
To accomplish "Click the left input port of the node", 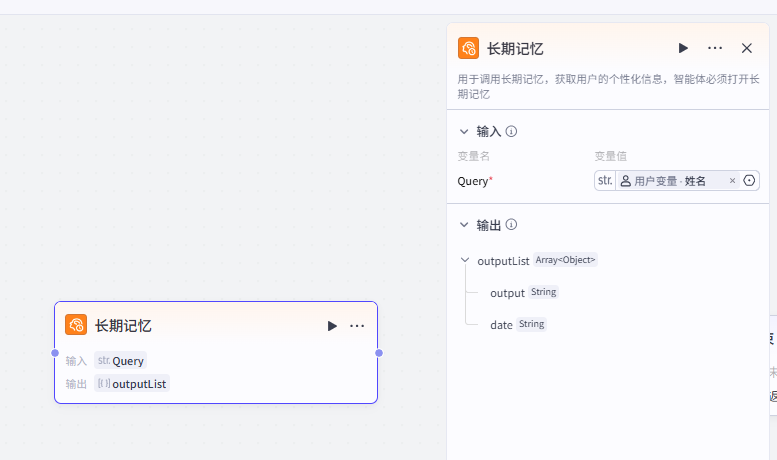I will pos(55,353).
